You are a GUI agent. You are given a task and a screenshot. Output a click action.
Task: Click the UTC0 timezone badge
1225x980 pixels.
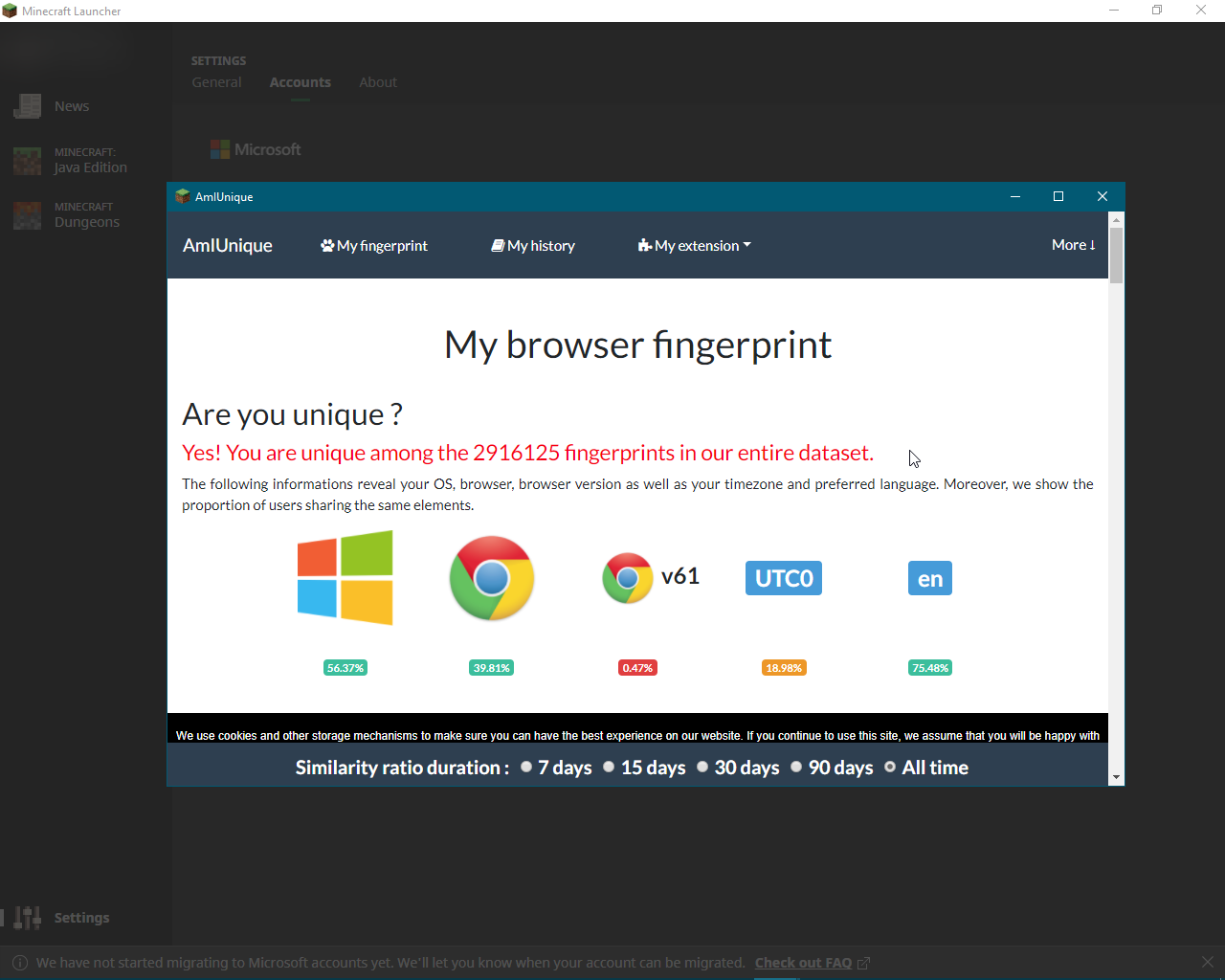coord(784,578)
